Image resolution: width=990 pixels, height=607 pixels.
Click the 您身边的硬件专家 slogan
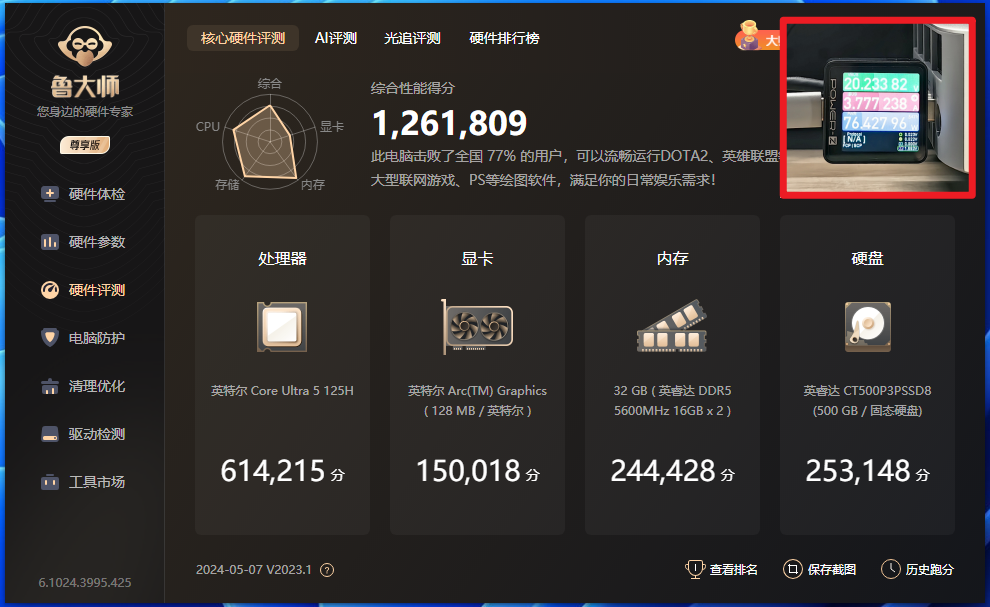point(85,112)
